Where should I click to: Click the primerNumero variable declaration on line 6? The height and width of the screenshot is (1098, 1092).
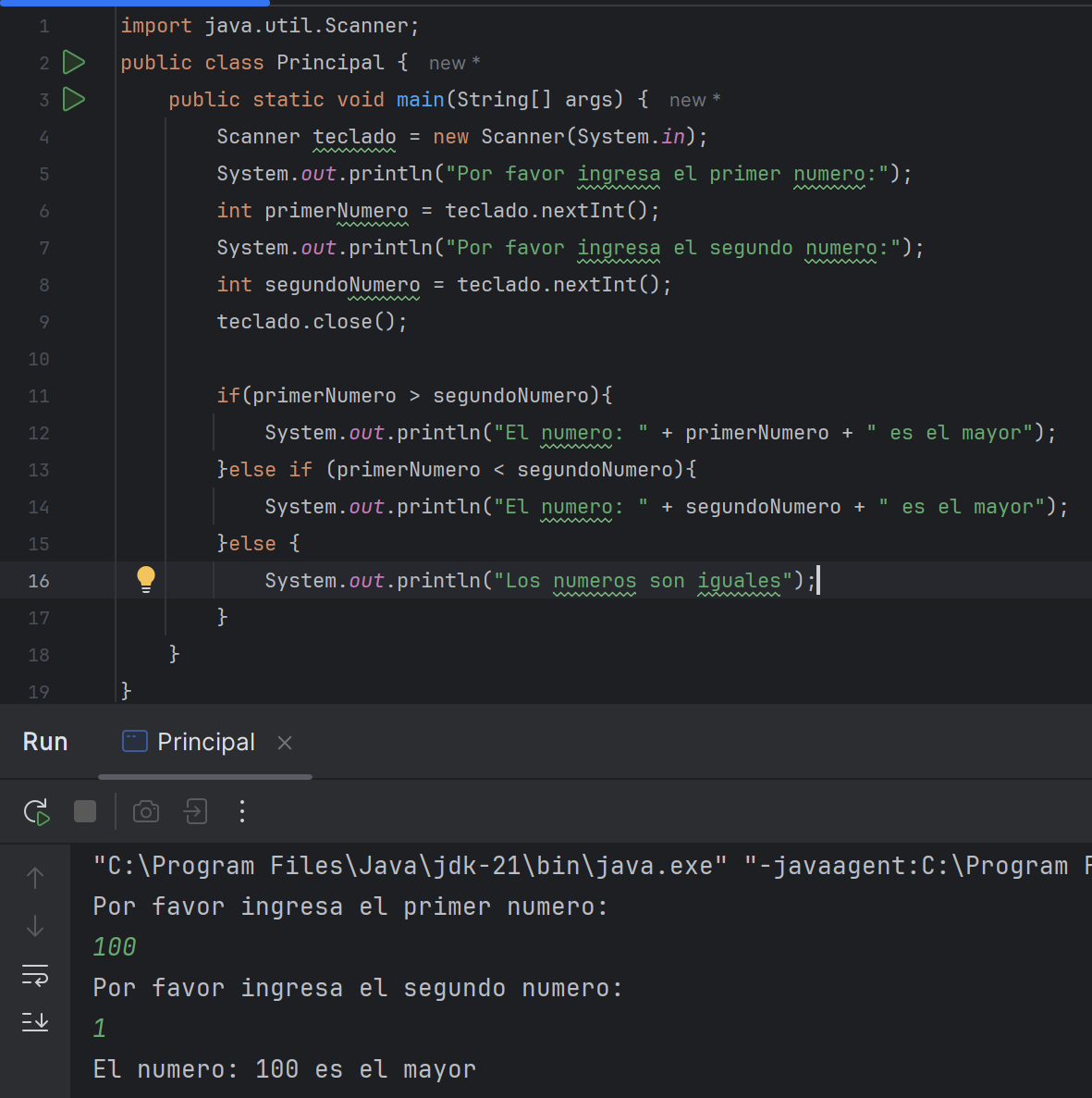pos(336,211)
